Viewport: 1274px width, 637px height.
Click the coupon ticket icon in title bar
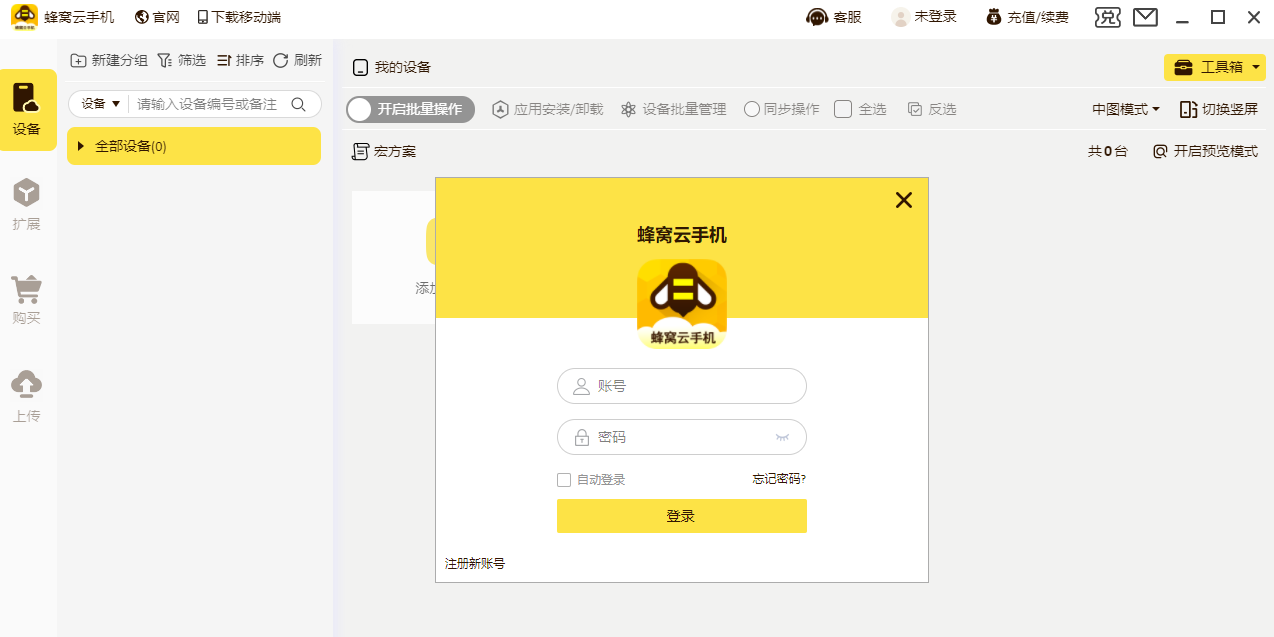click(1108, 17)
